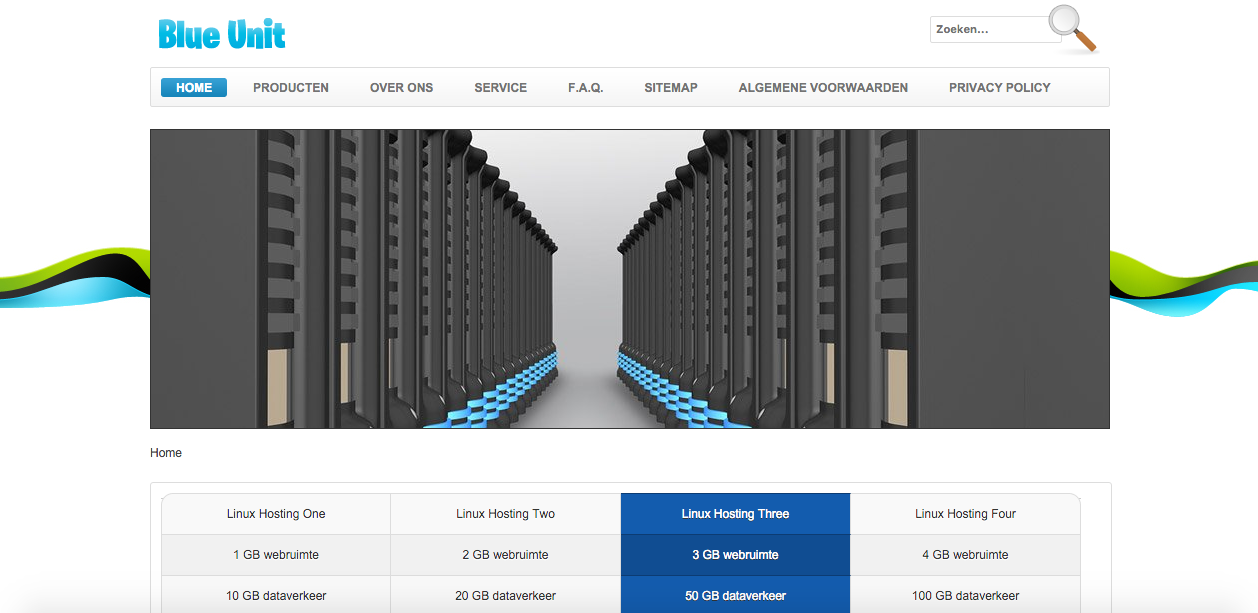1258x613 pixels.
Task: Click the 3 GB webruimte cell
Action: pos(735,555)
